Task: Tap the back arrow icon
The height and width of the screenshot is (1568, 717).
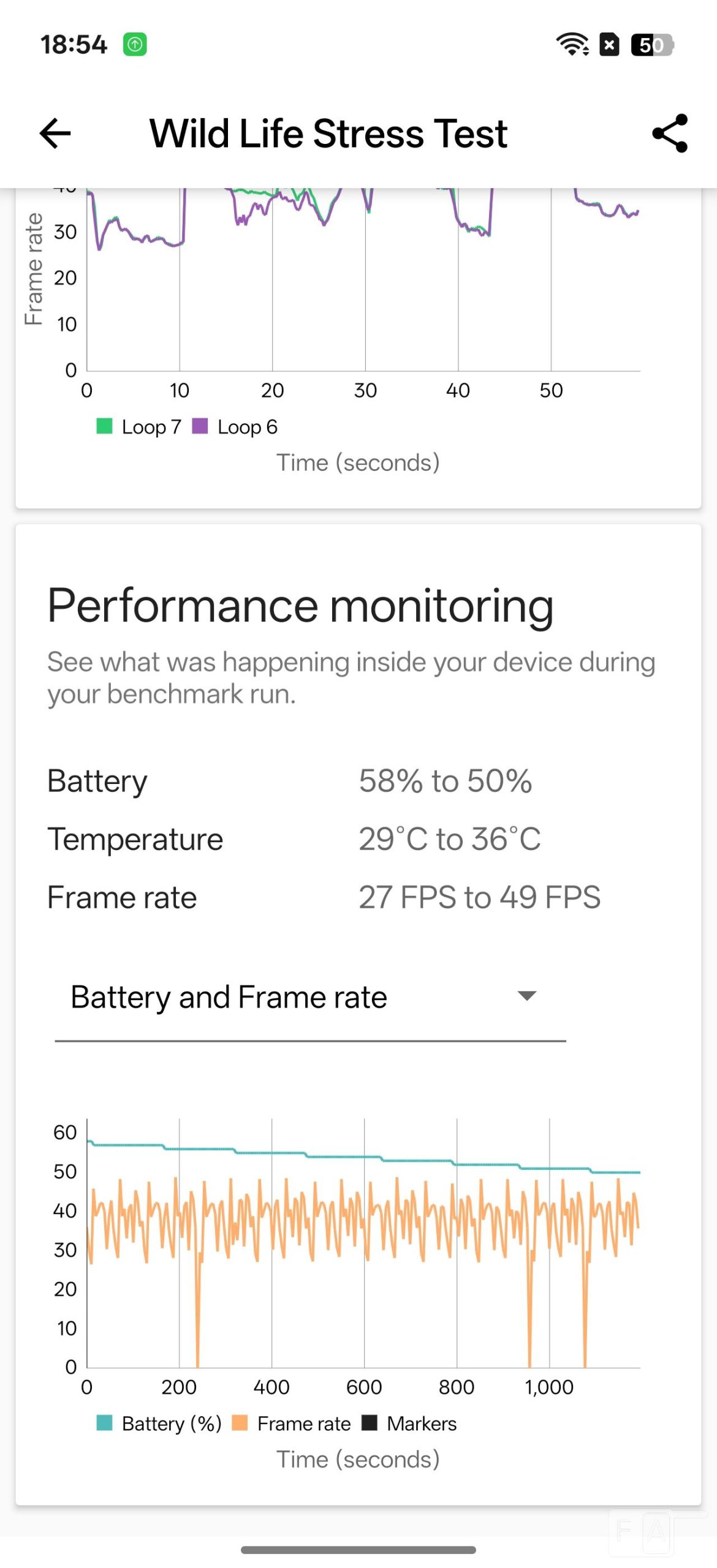Action: (x=55, y=134)
